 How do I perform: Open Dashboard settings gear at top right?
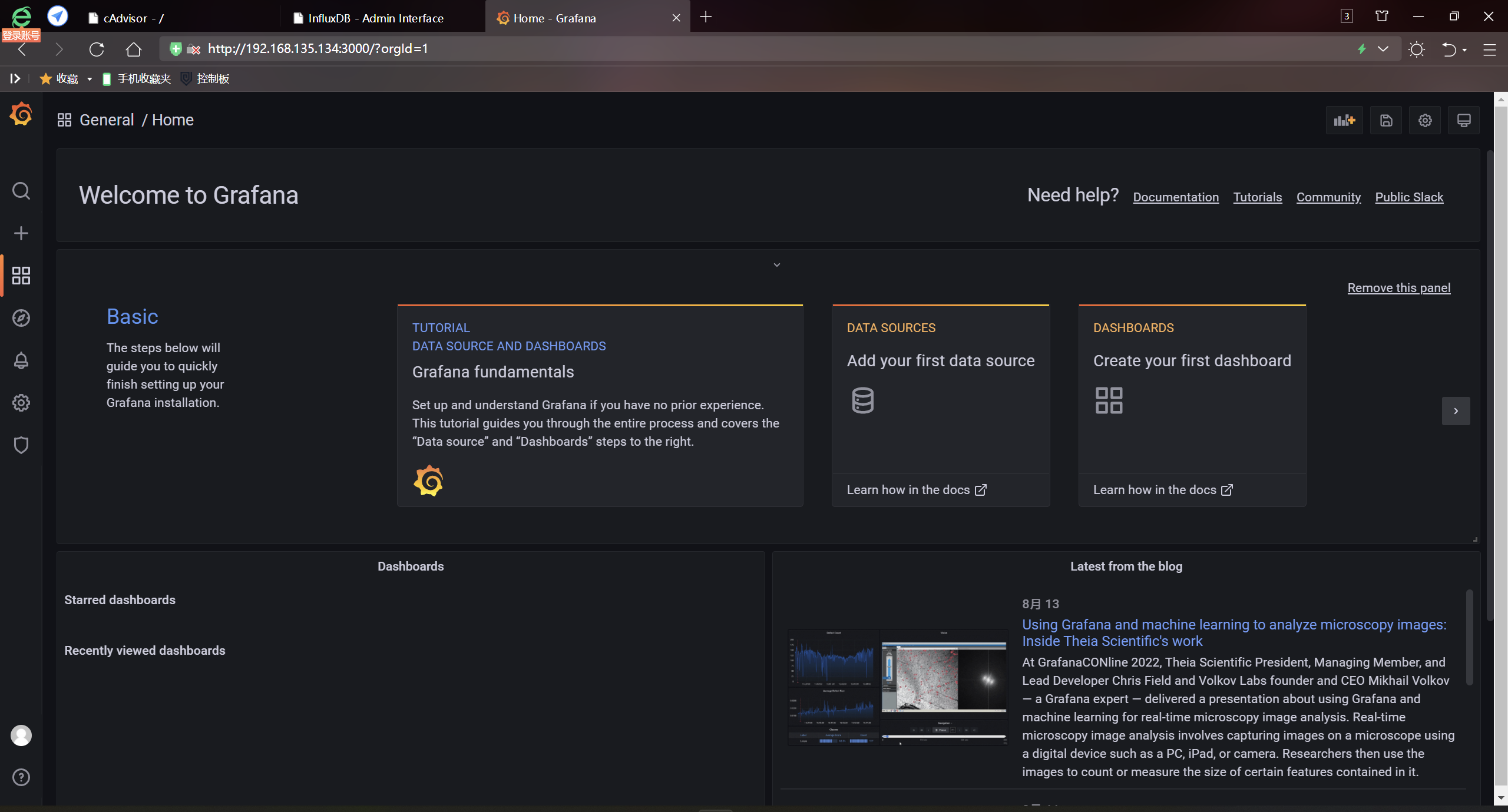coord(1425,120)
